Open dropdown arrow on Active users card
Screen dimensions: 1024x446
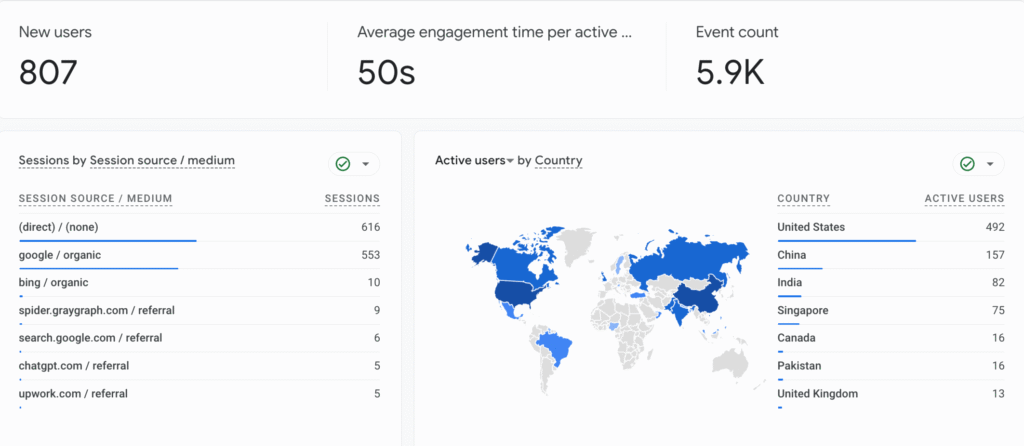(x=990, y=164)
